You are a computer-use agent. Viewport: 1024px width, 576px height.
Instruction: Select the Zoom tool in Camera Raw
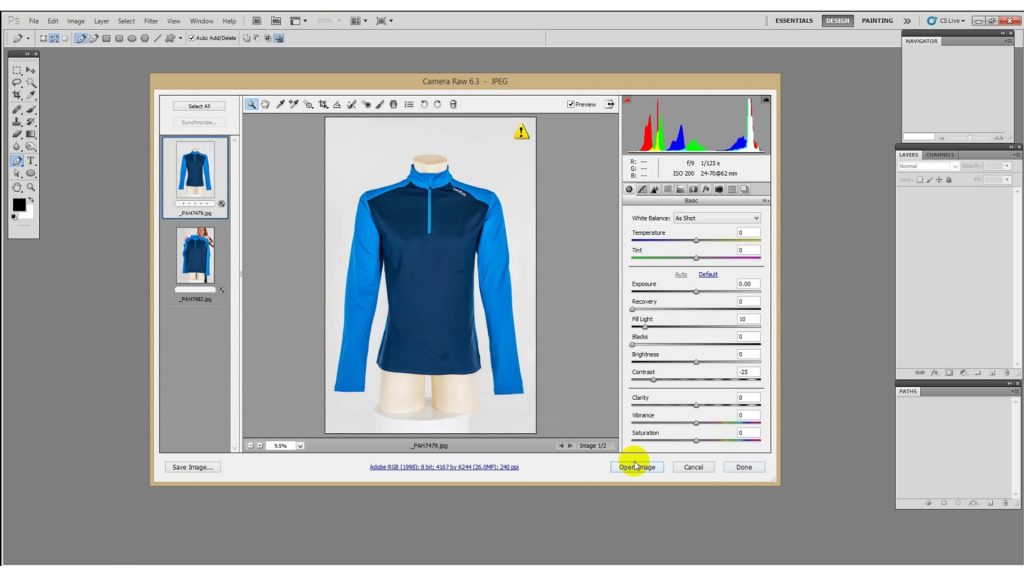pyautogui.click(x=252, y=104)
